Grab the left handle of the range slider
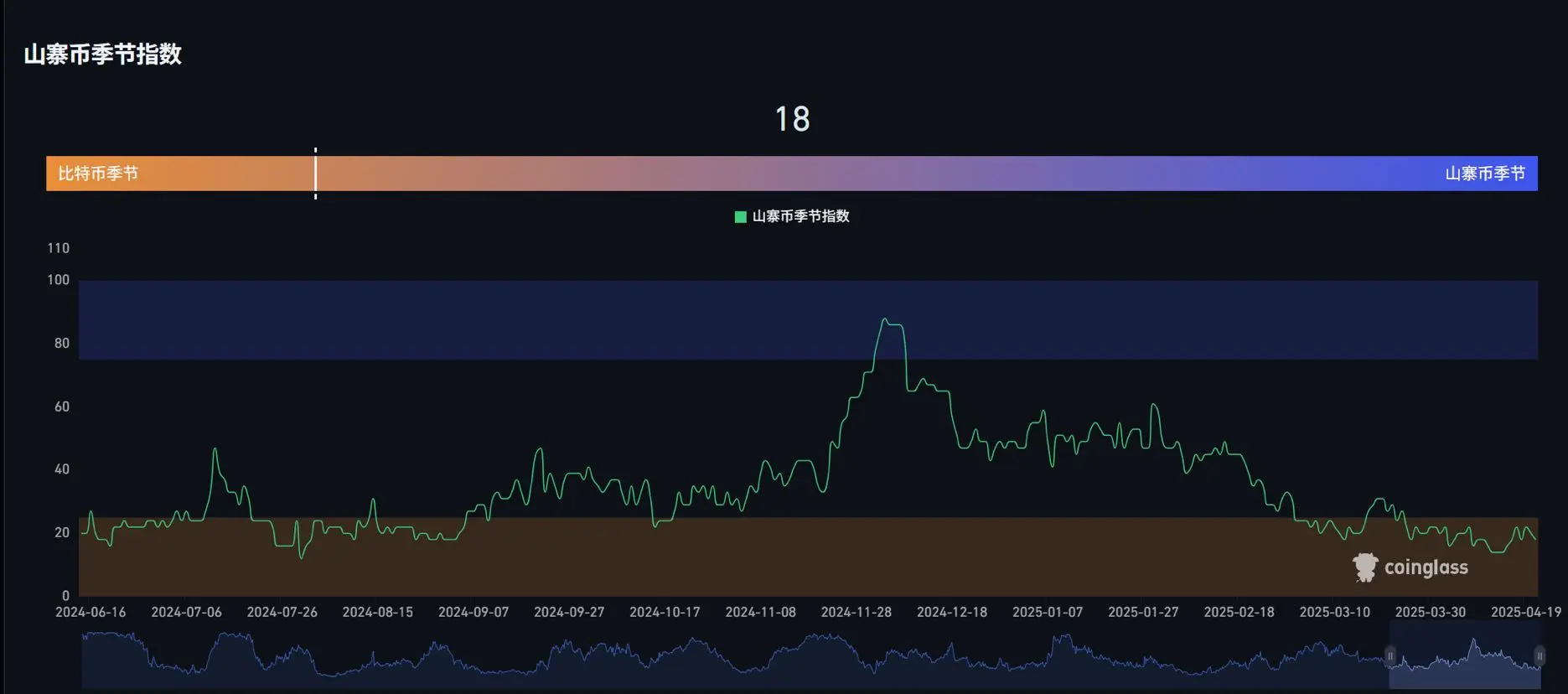The image size is (1568, 694). point(1390,655)
